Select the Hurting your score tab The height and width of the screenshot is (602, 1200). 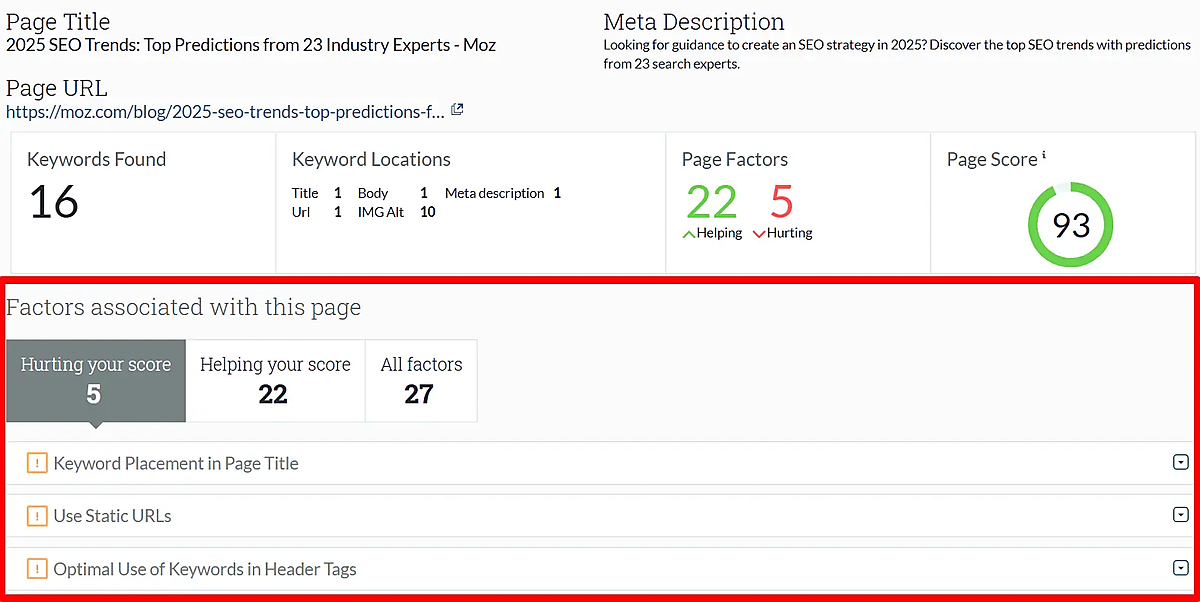point(96,380)
